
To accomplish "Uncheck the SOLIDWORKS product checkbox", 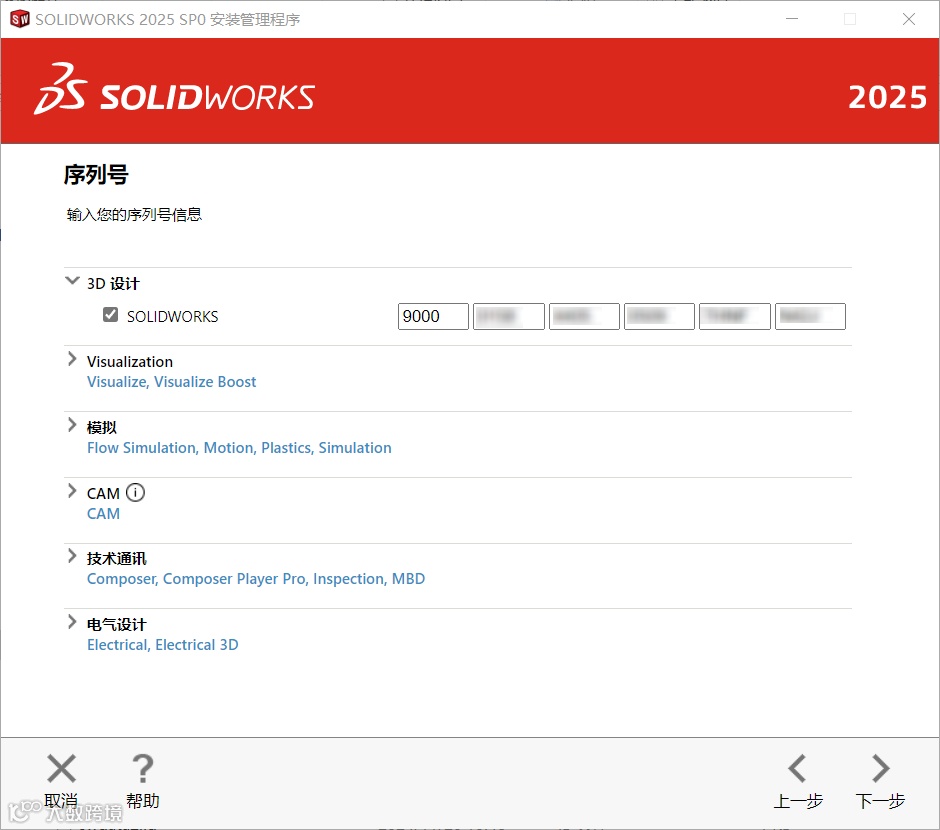I will pyautogui.click(x=110, y=315).
